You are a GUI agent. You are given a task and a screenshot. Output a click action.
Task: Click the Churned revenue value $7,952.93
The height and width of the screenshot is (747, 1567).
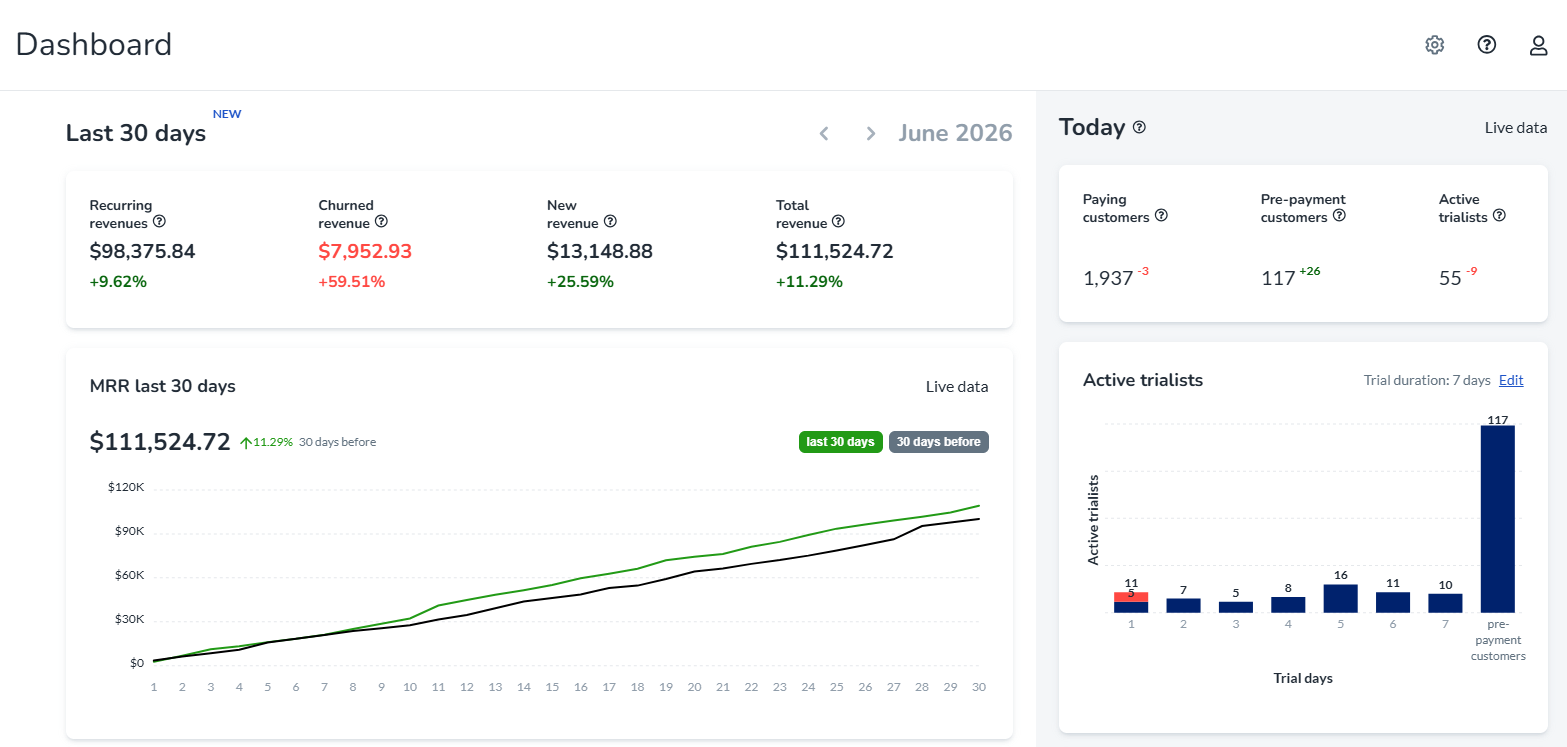[365, 252]
